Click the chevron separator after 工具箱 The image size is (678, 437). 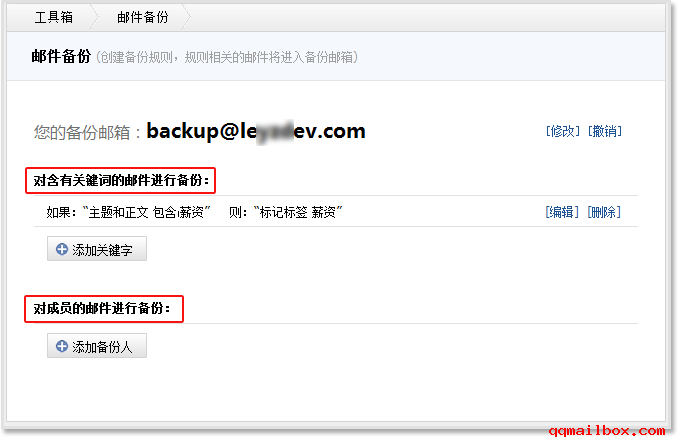(94, 17)
